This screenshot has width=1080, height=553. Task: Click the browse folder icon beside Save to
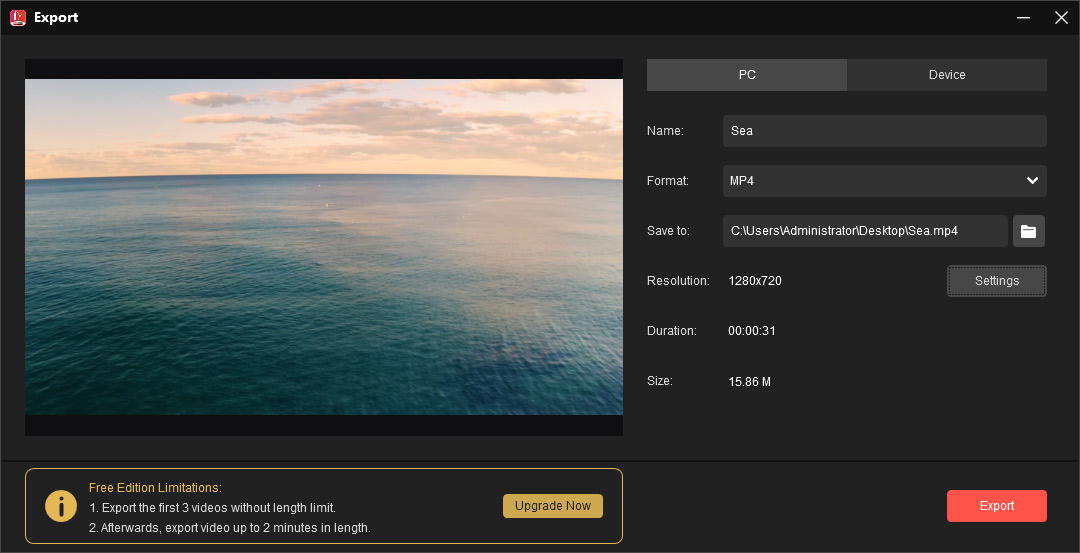pyautogui.click(x=1028, y=231)
